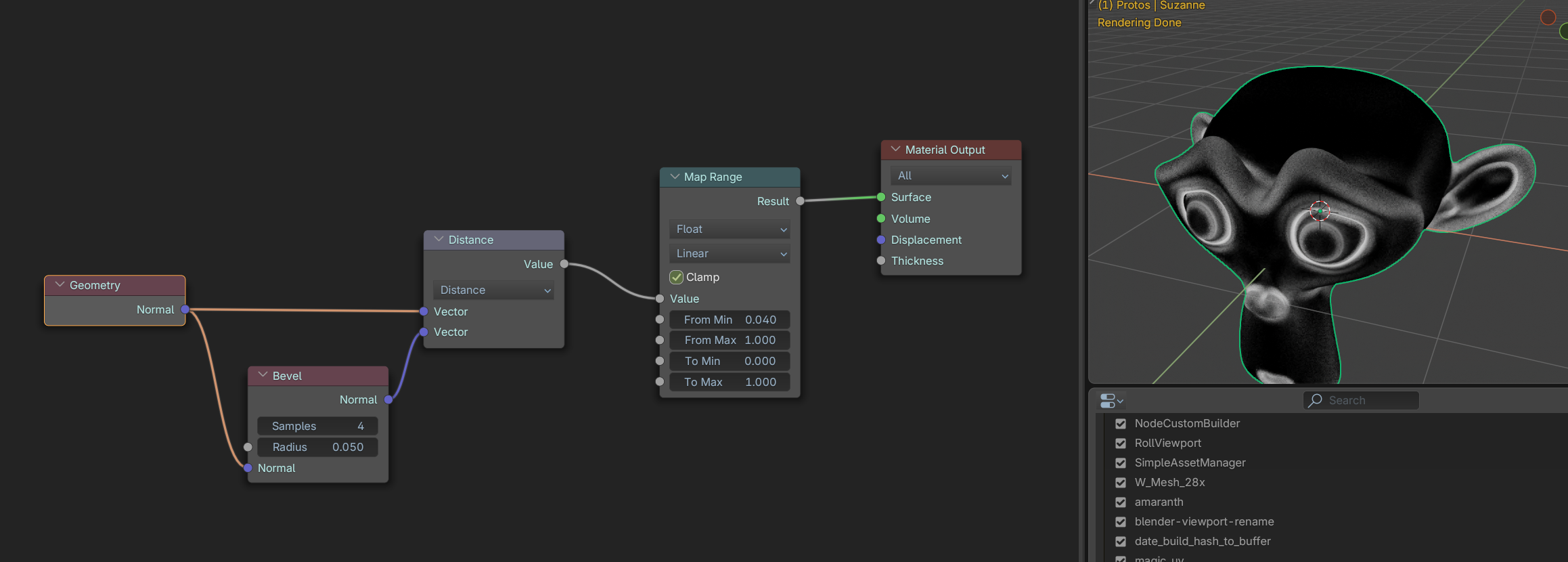The width and height of the screenshot is (1568, 562).
Task: Click the Bevel node's Normal output socket
Action: [388, 399]
